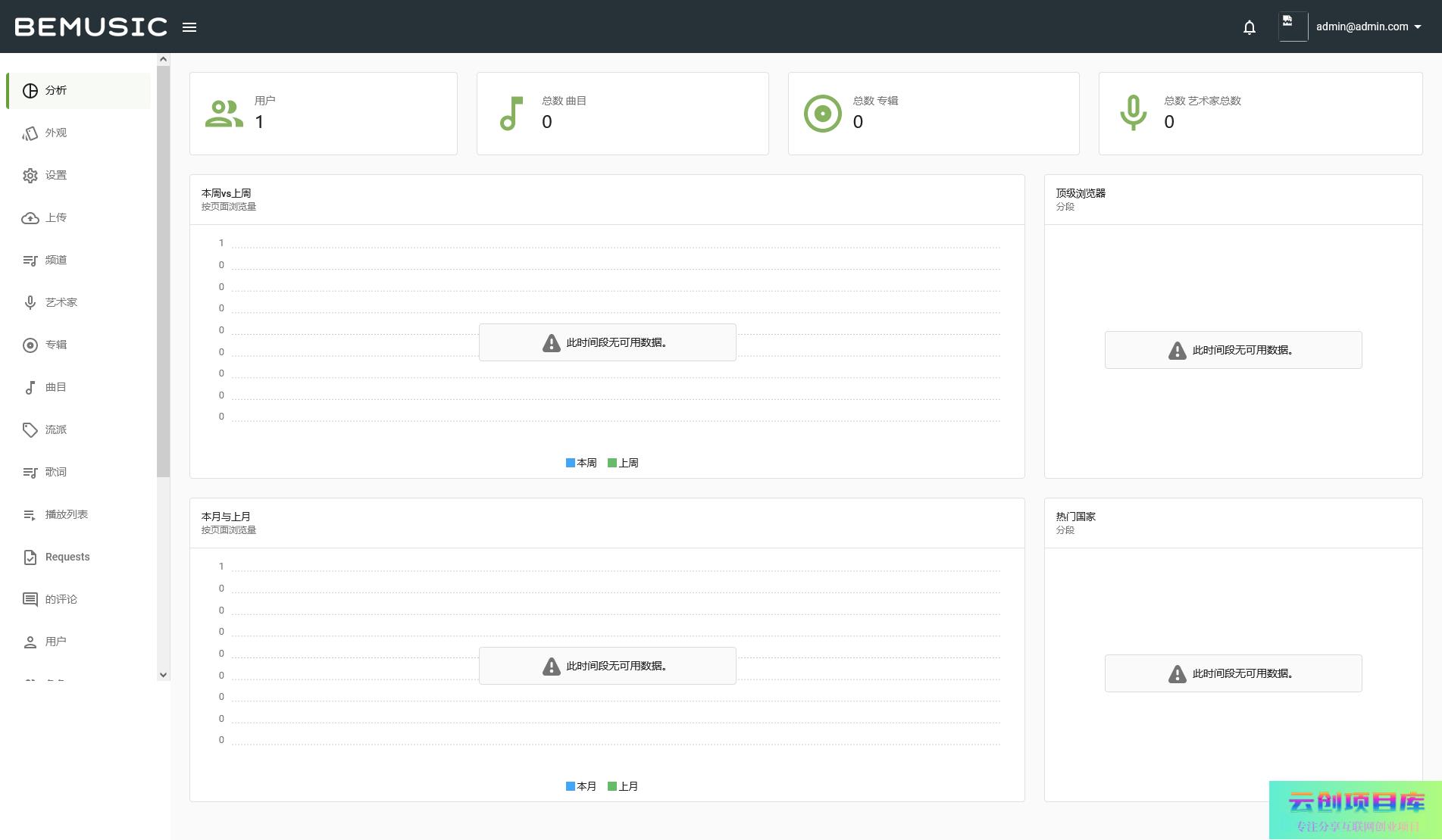Click the BEMUSIC logo
The image size is (1442, 840).
(91, 27)
